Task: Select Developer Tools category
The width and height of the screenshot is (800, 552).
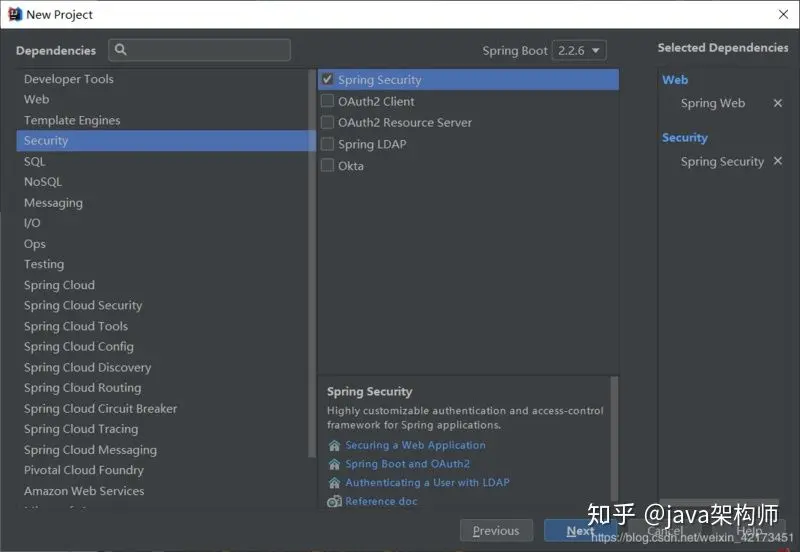Action: tap(162, 79)
